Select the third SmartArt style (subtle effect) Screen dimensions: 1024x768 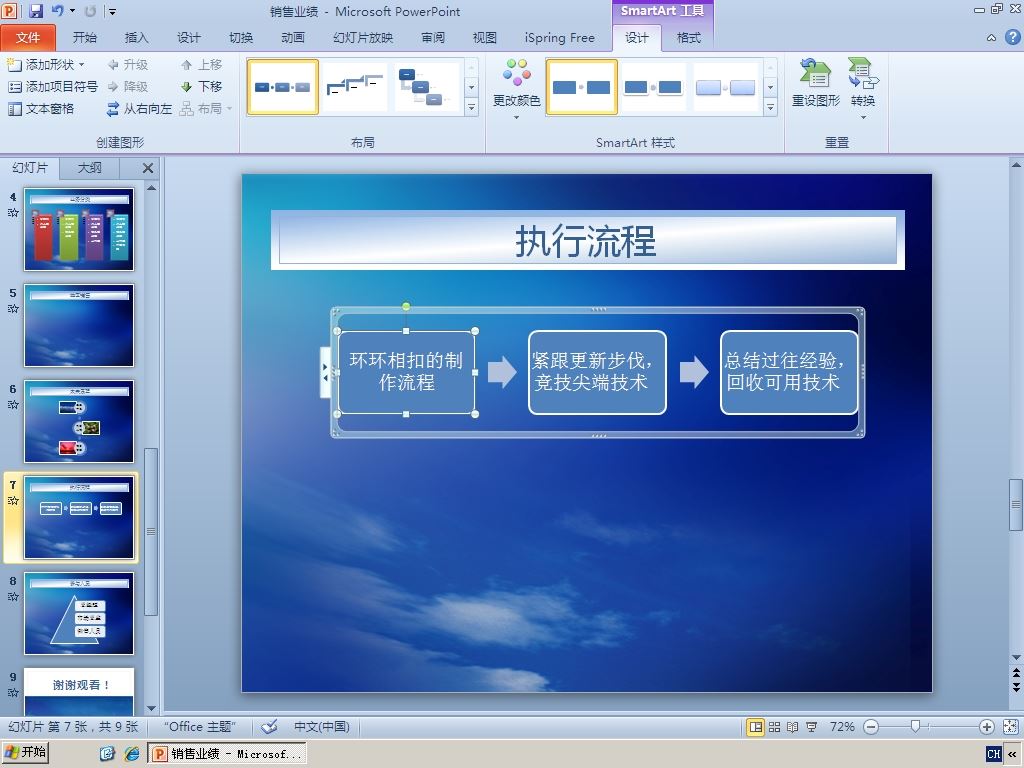[x=725, y=87]
